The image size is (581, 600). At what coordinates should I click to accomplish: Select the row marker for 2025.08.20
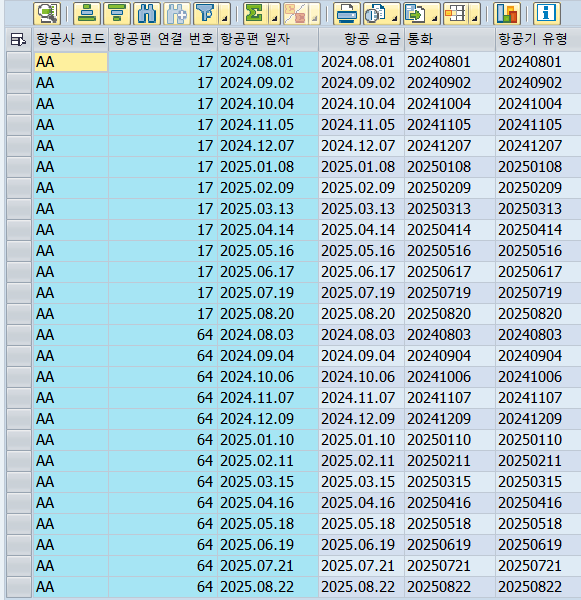pyautogui.click(x=19, y=314)
